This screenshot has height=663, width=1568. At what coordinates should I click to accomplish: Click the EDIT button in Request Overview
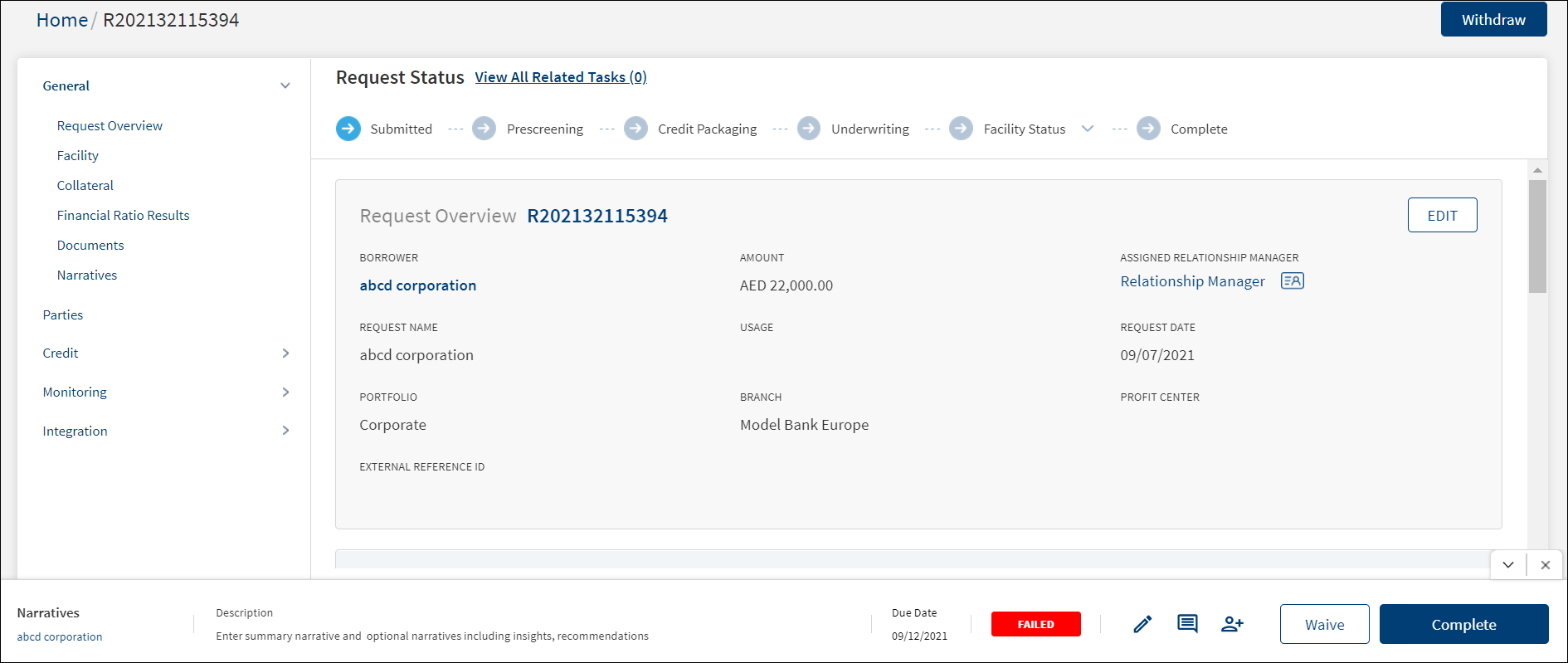point(1442,215)
